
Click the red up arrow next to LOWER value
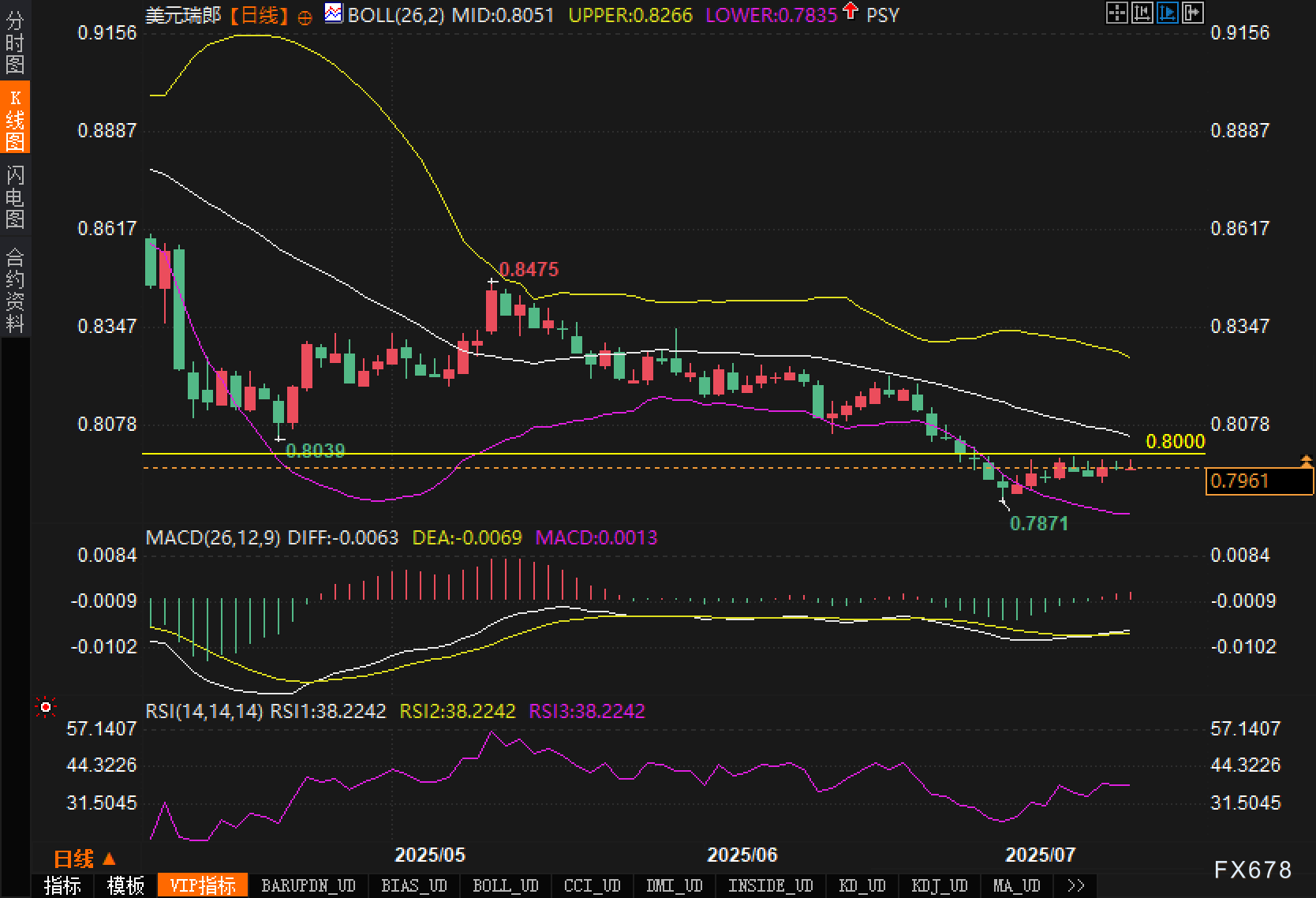(x=850, y=11)
